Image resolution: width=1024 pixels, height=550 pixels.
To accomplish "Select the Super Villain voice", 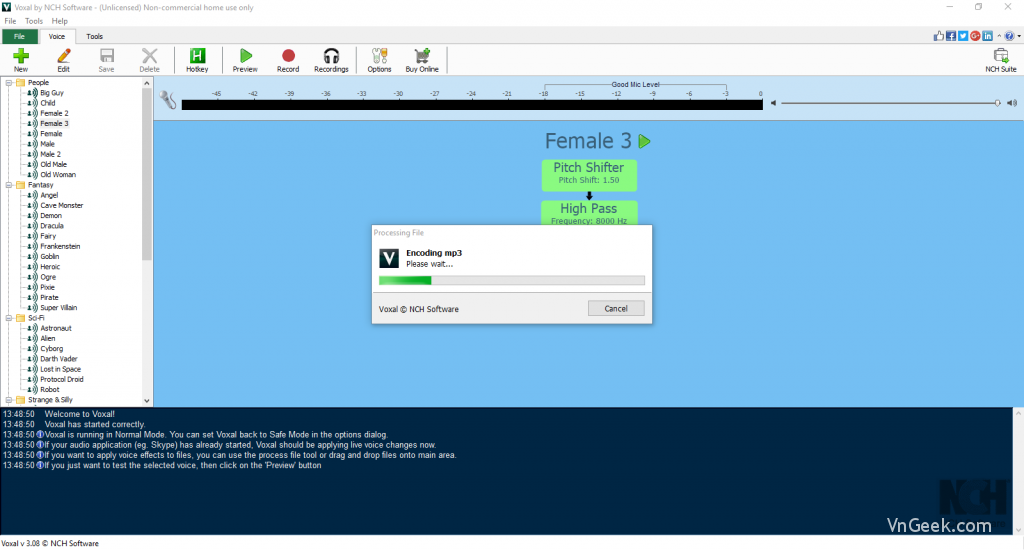I will coord(58,308).
